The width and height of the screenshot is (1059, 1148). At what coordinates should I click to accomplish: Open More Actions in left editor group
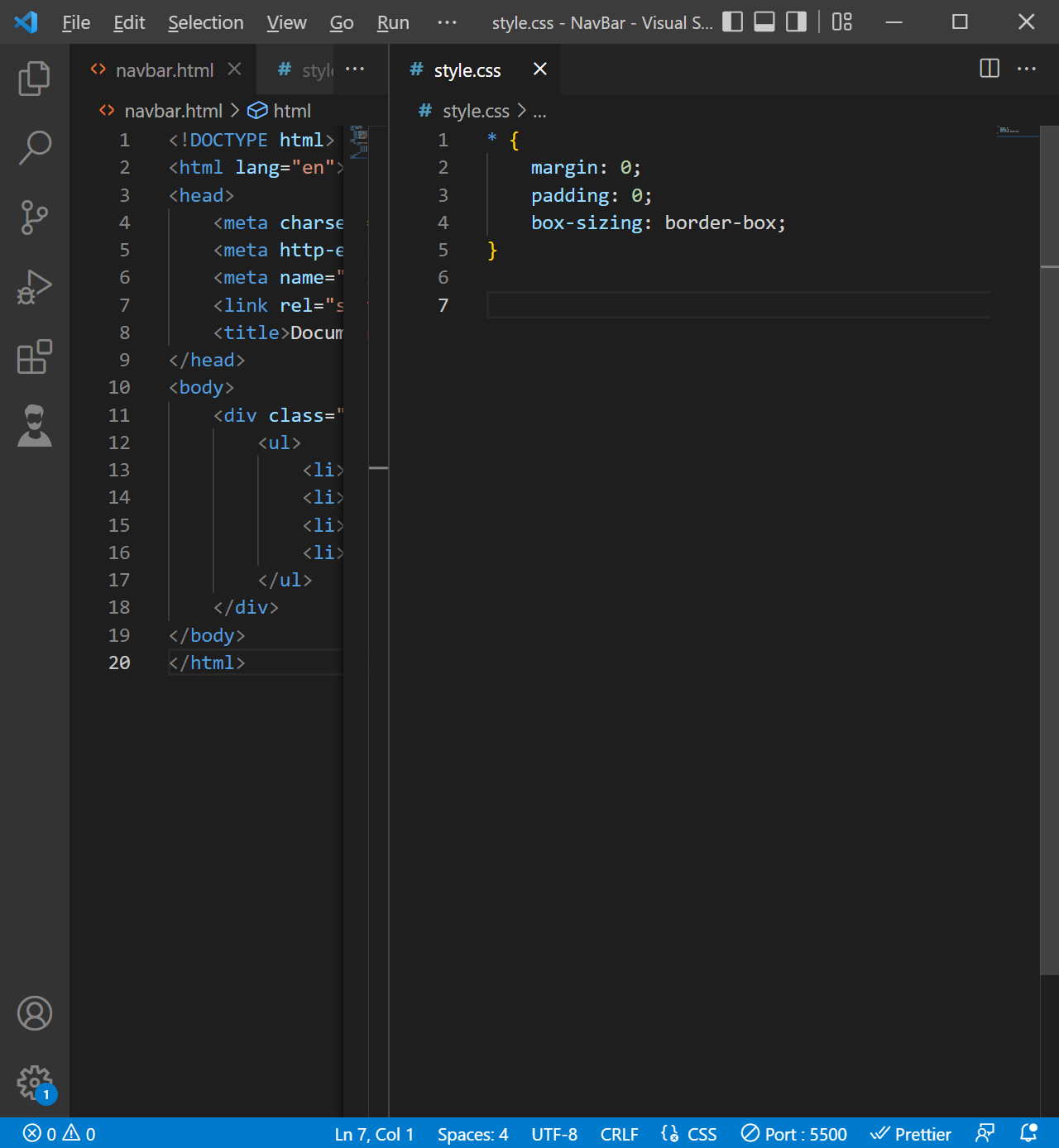(x=355, y=69)
